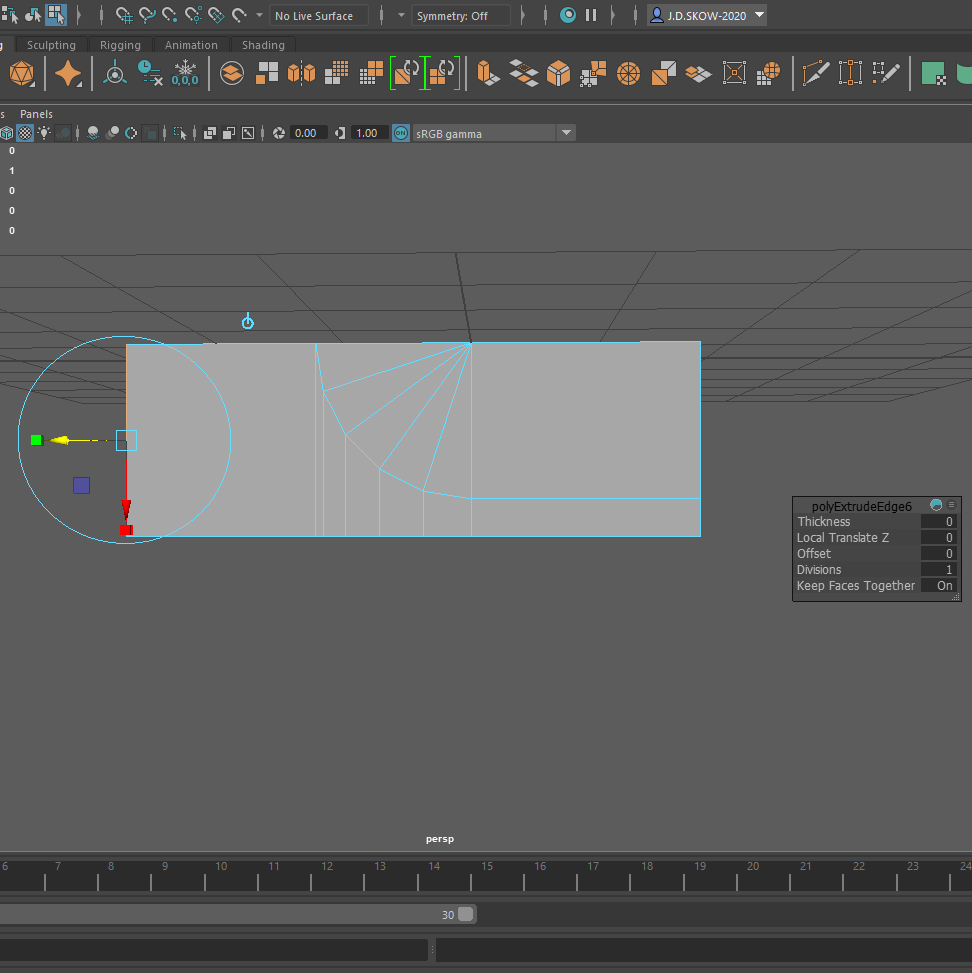
Task: Click the Divisions value field
Action: pos(939,570)
